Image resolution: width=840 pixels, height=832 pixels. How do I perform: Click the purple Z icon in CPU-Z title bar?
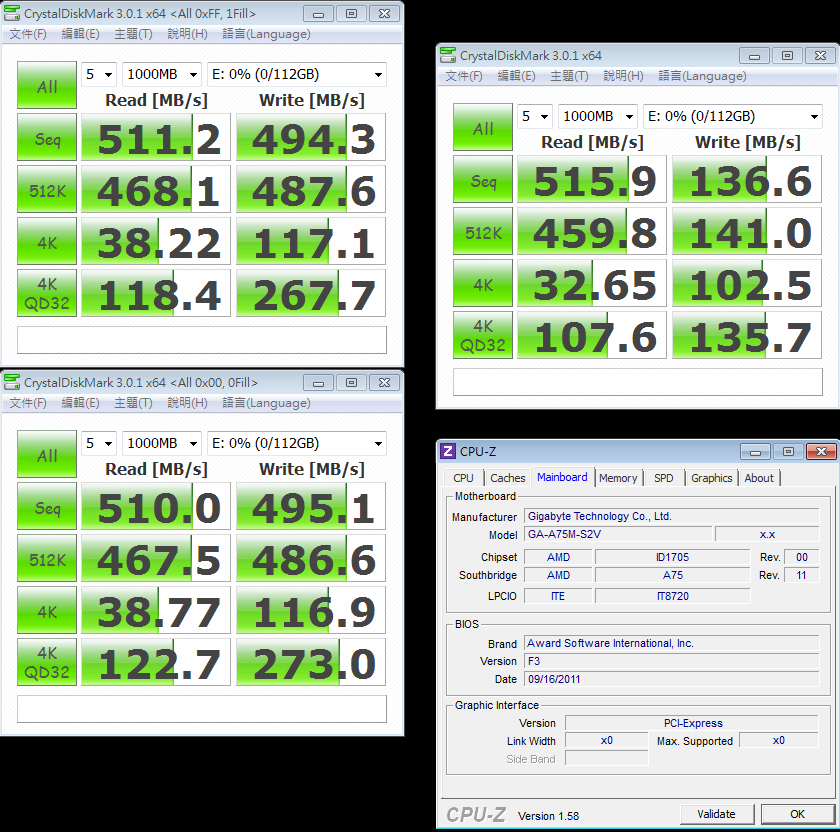coord(448,451)
